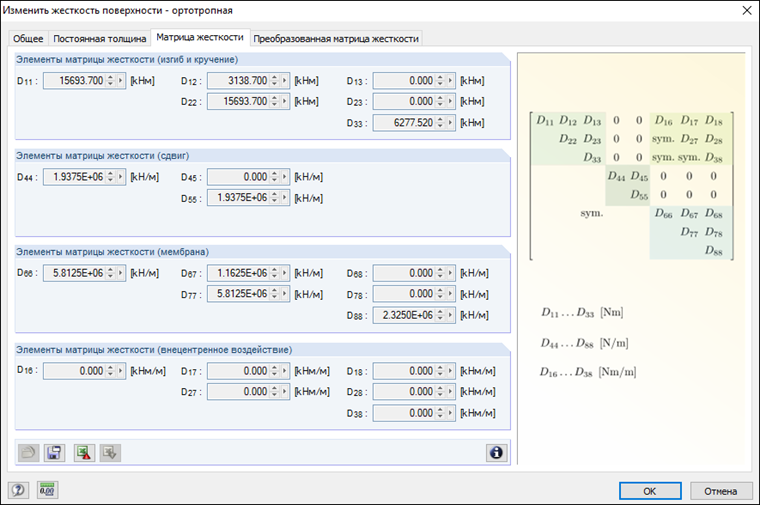
Task: Open the D11 field side arrow menu
Action: click(x=121, y=80)
